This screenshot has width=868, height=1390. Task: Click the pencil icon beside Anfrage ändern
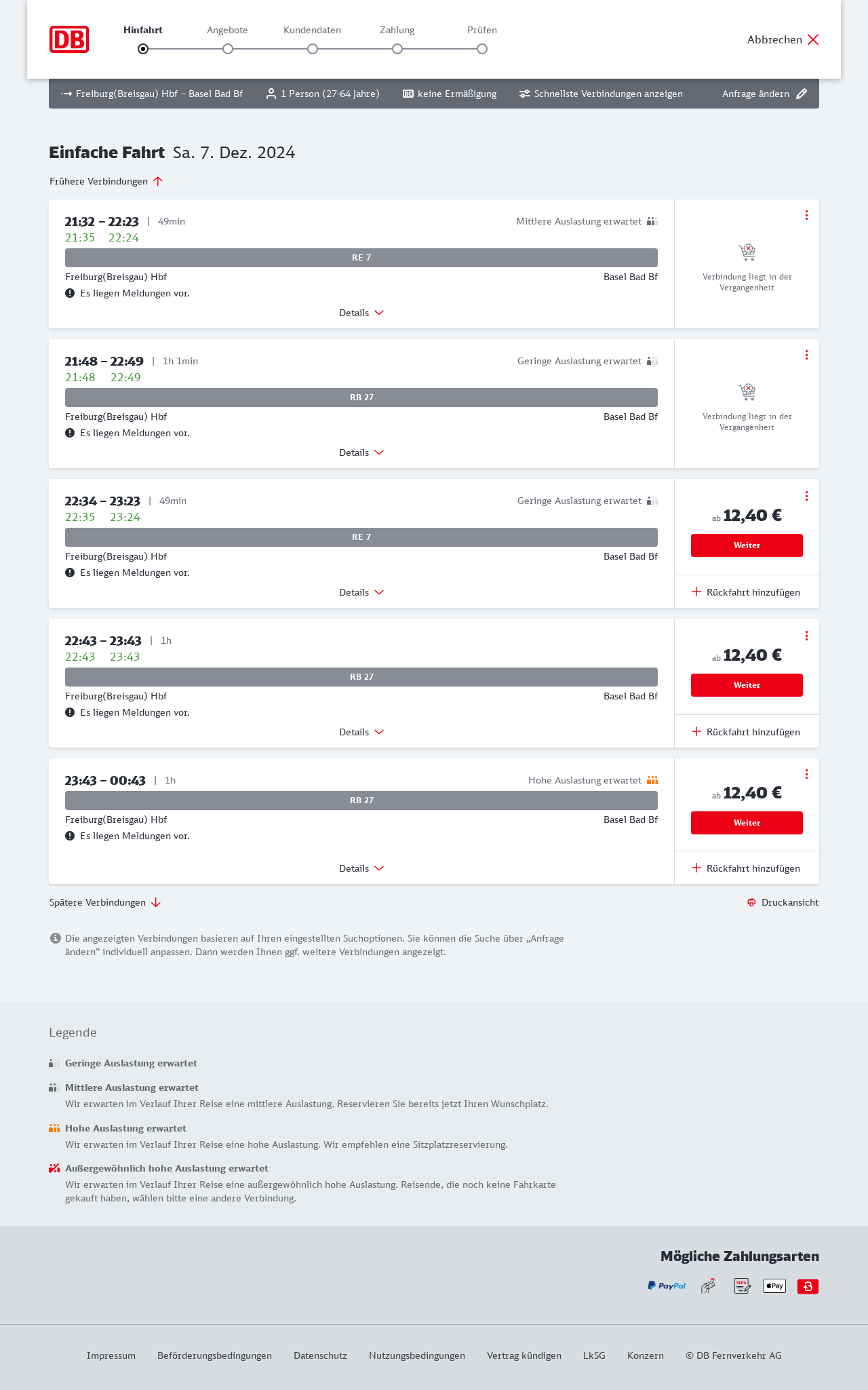(x=802, y=94)
